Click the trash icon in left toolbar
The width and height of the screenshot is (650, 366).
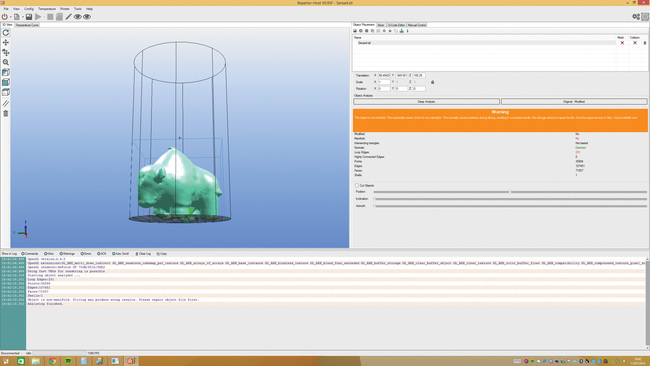pos(6,114)
